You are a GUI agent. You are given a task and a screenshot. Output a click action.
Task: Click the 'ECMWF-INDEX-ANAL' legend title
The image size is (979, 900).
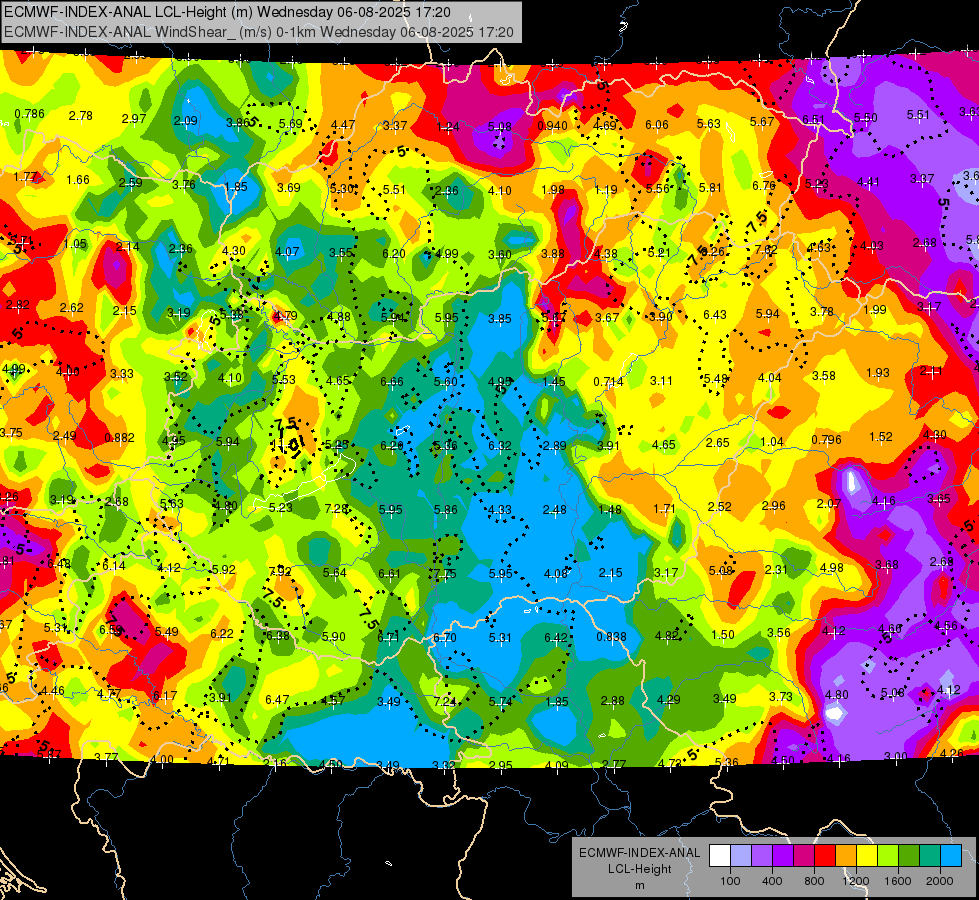click(x=639, y=853)
